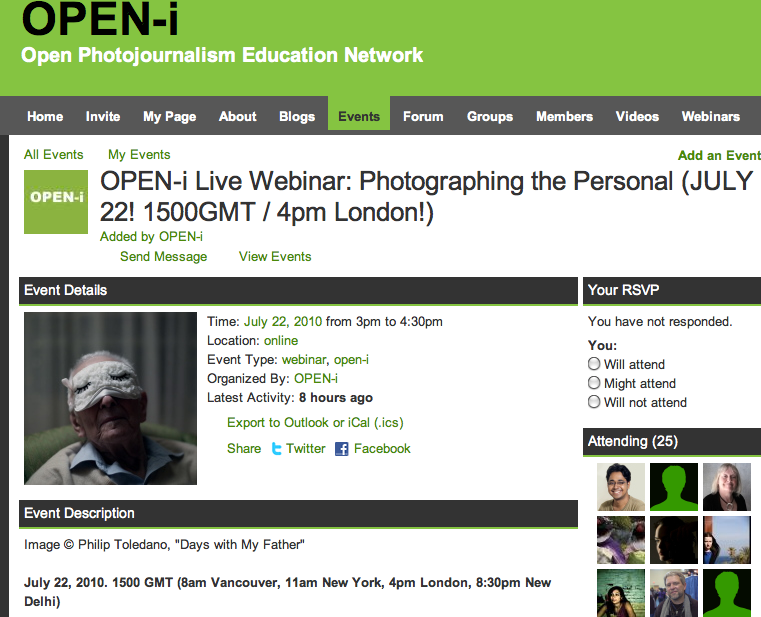This screenshot has width=761, height=617.
Task: Select the Will attend radio button
Action: click(594, 364)
